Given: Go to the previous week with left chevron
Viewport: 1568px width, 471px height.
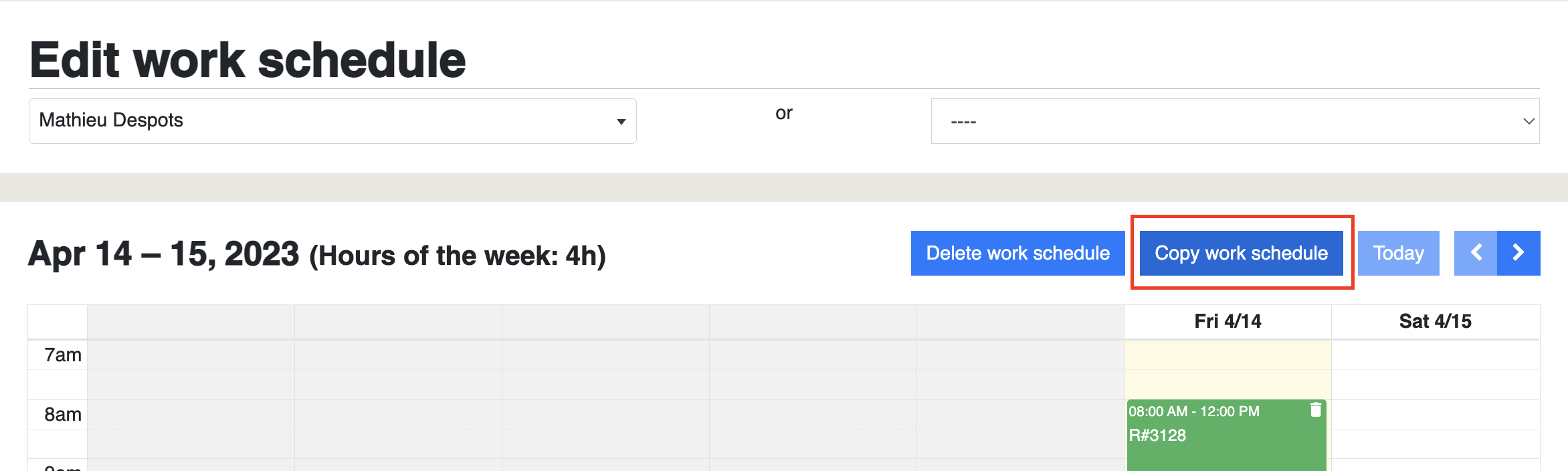Looking at the screenshot, I should [x=1476, y=253].
